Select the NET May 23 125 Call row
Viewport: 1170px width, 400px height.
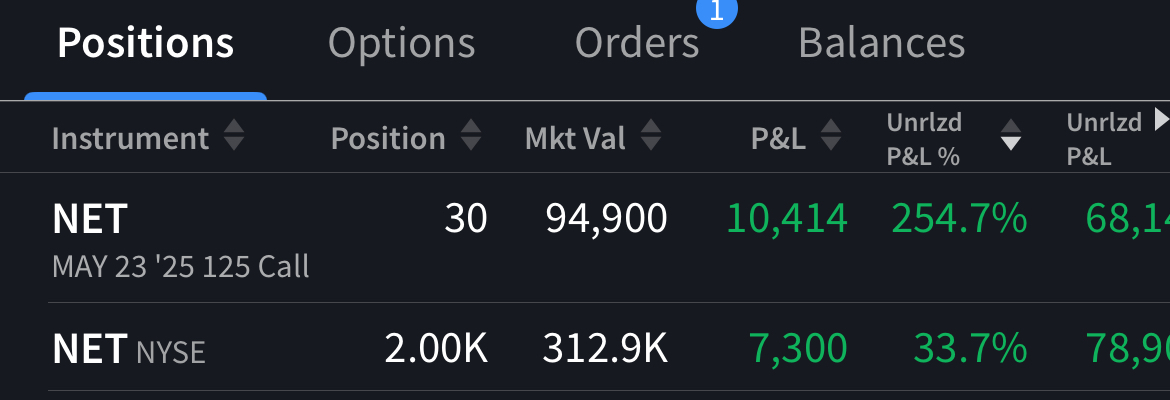pos(180,240)
